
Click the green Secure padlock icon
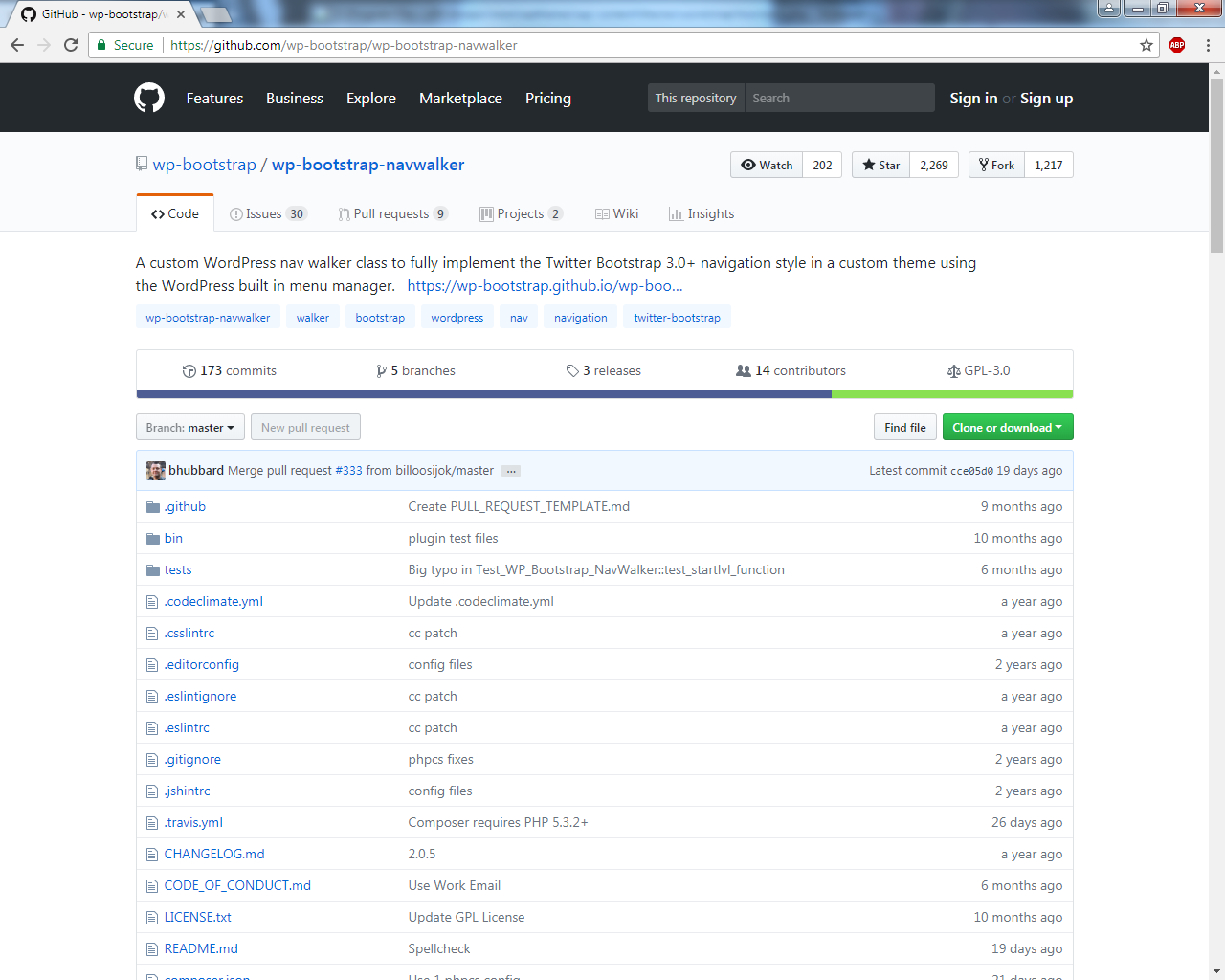[101, 45]
